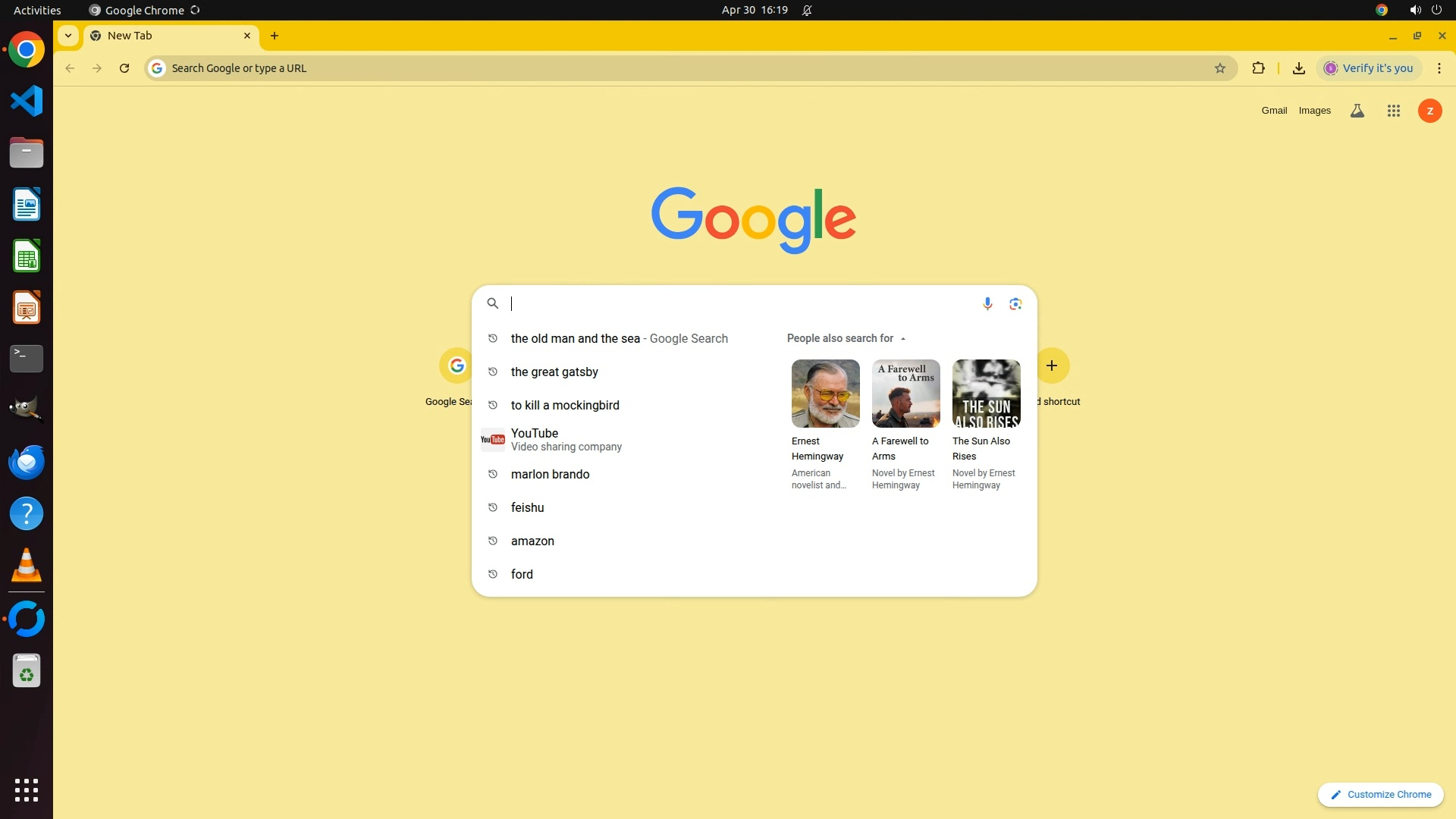Open the Extensions puzzle icon
This screenshot has width=1456, height=819.
tap(1258, 68)
